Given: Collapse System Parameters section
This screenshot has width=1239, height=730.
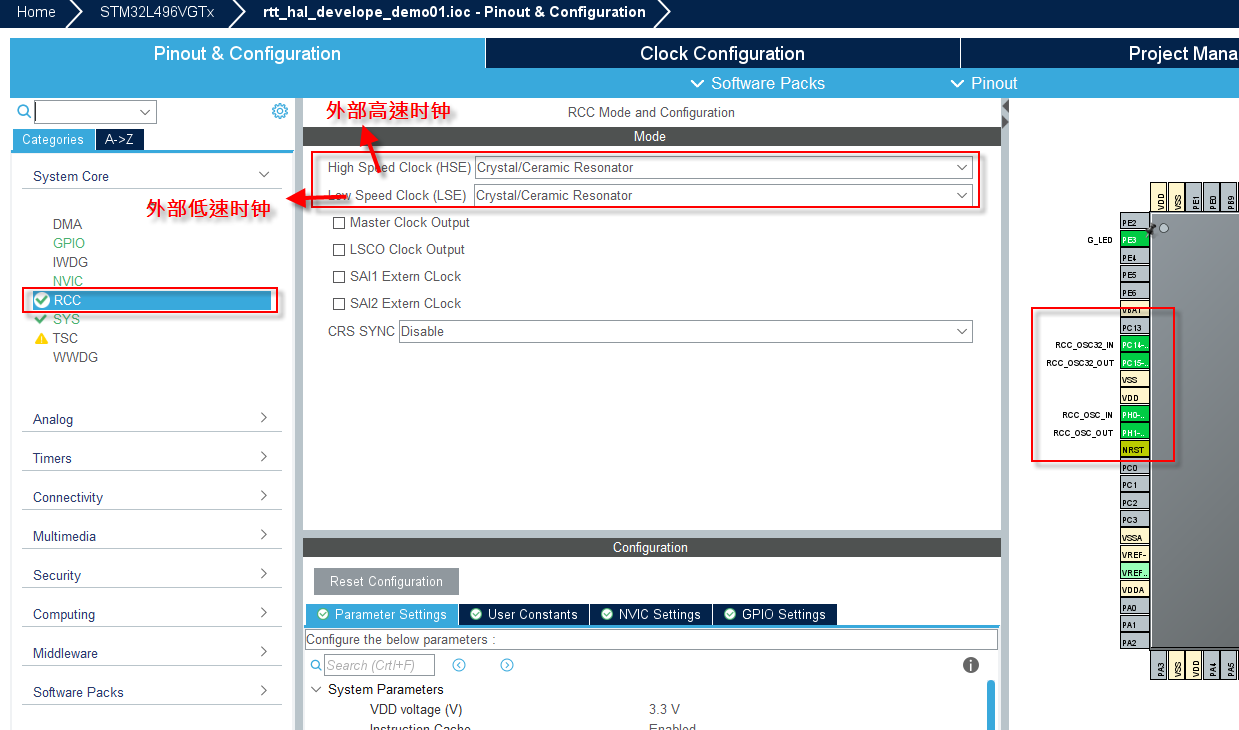Looking at the screenshot, I should tap(316, 689).
